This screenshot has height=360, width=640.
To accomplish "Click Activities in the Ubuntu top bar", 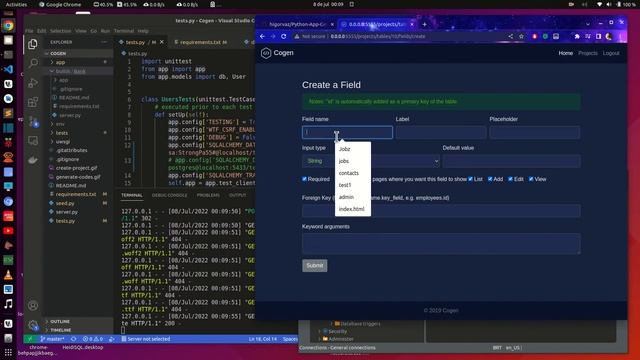I will [16, 4].
